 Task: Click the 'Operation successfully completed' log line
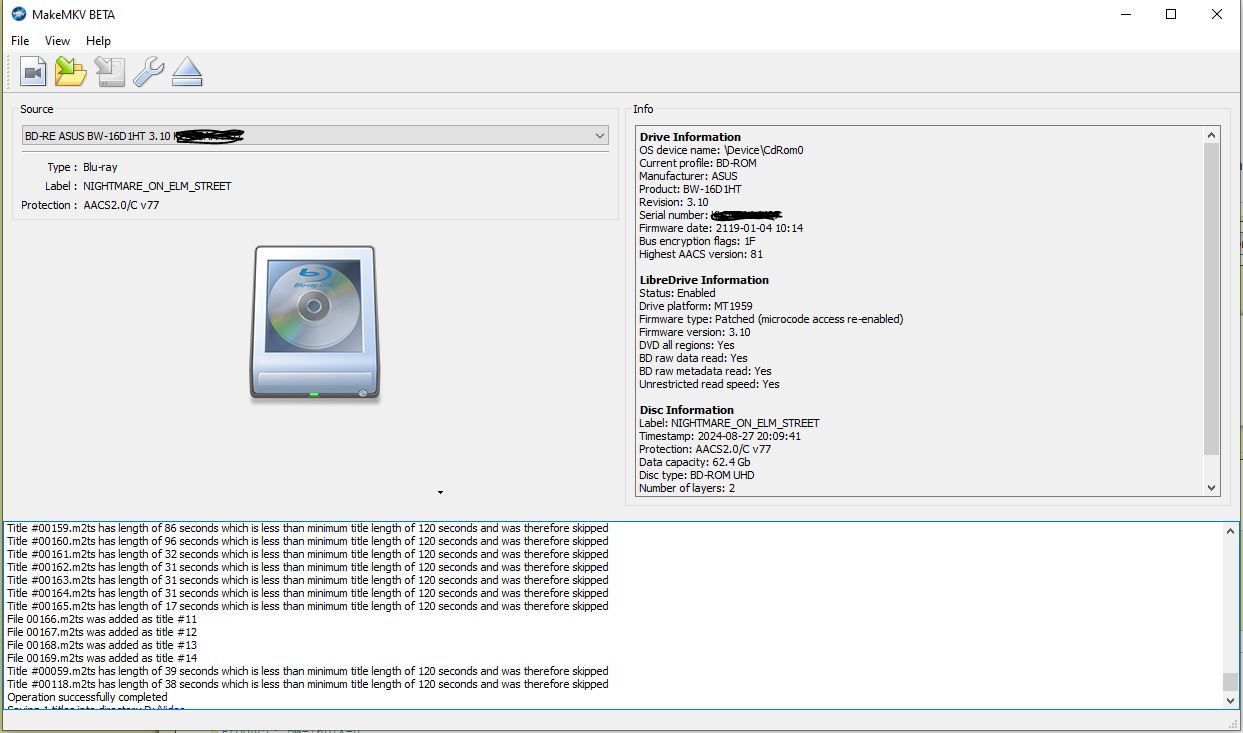point(87,697)
